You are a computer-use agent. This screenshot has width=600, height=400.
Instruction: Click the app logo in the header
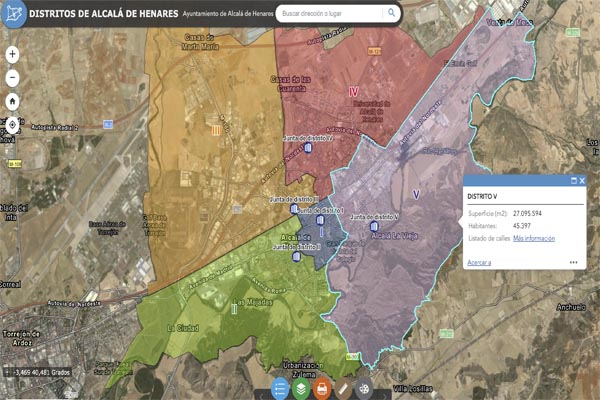coord(14,15)
